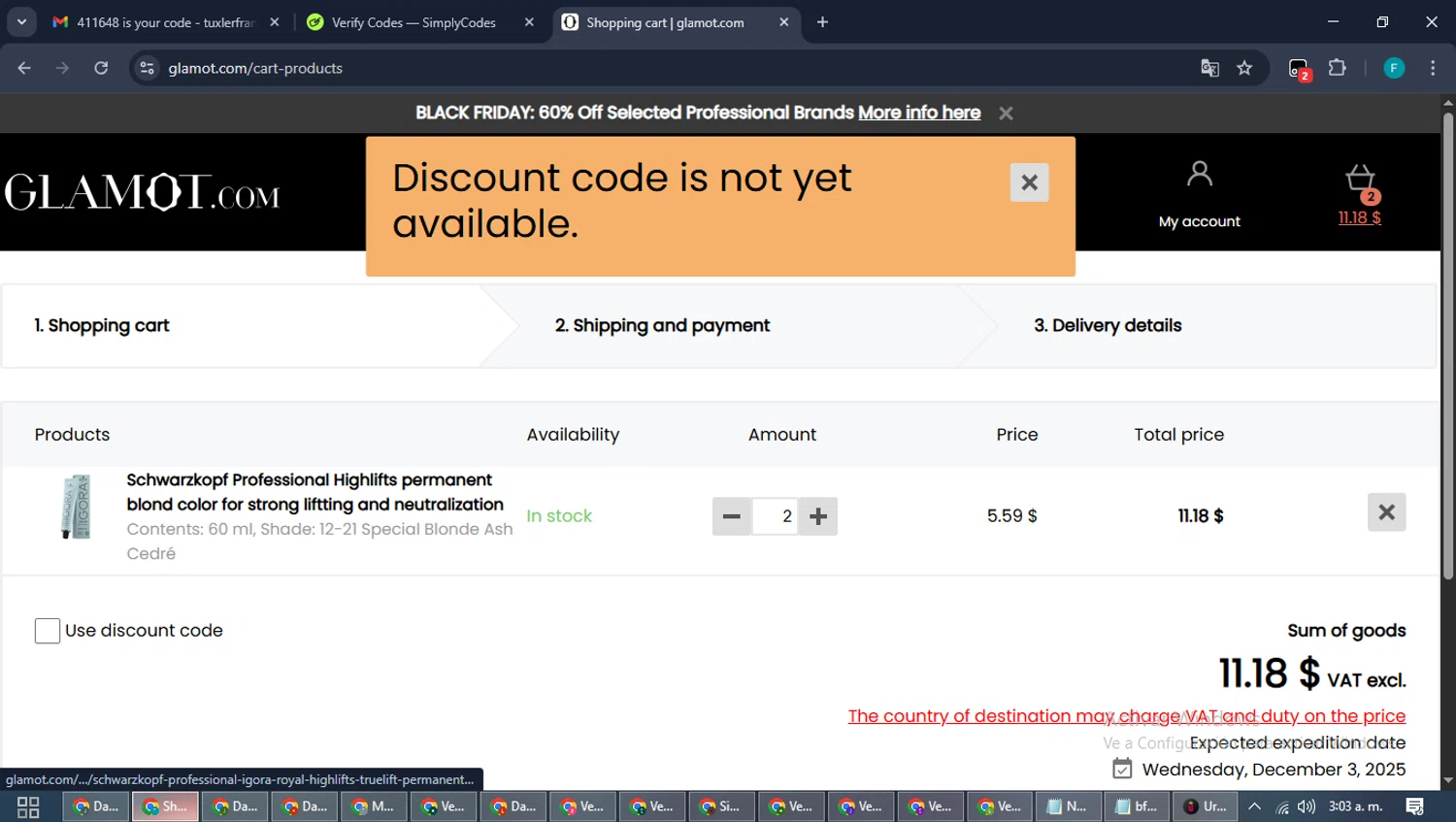This screenshot has height=822, width=1456.
Task: Go to the GLAMOT.COM homepage via logo
Action: coord(143,192)
